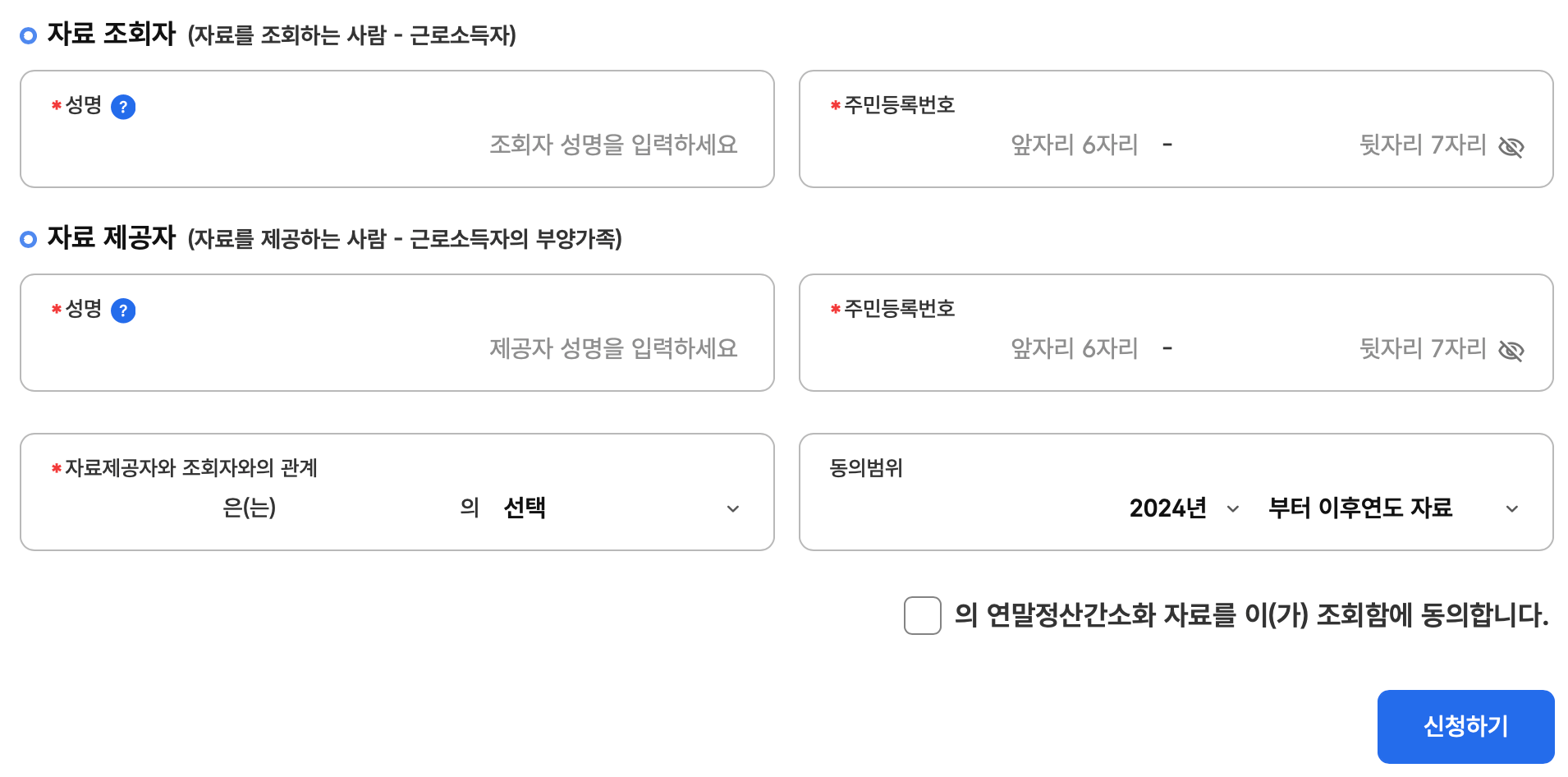
Task: Toggle visibility of 제공자 뒷자리 7자리 digits
Action: tap(1513, 351)
